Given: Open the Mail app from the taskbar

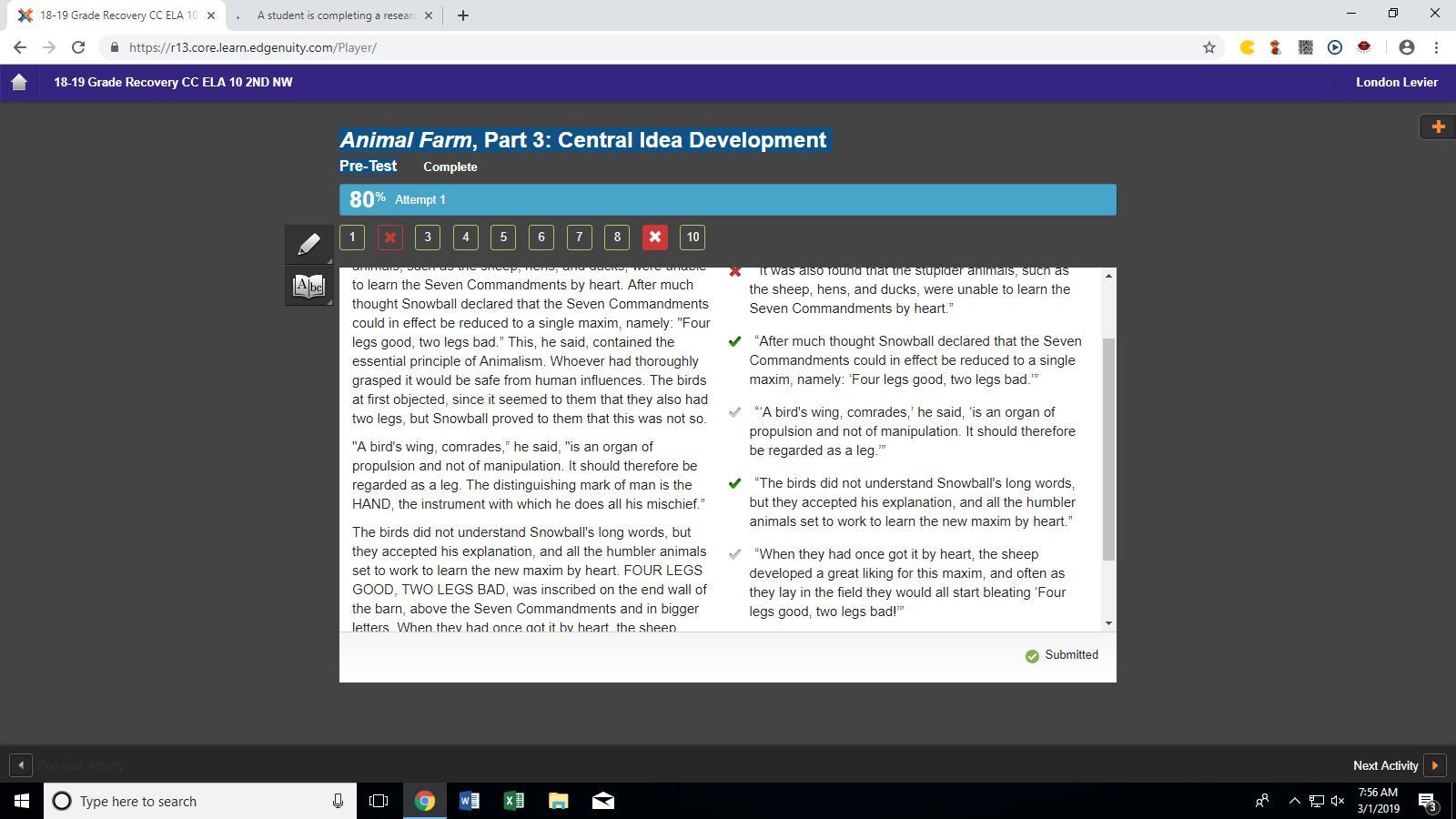Looking at the screenshot, I should [x=603, y=801].
